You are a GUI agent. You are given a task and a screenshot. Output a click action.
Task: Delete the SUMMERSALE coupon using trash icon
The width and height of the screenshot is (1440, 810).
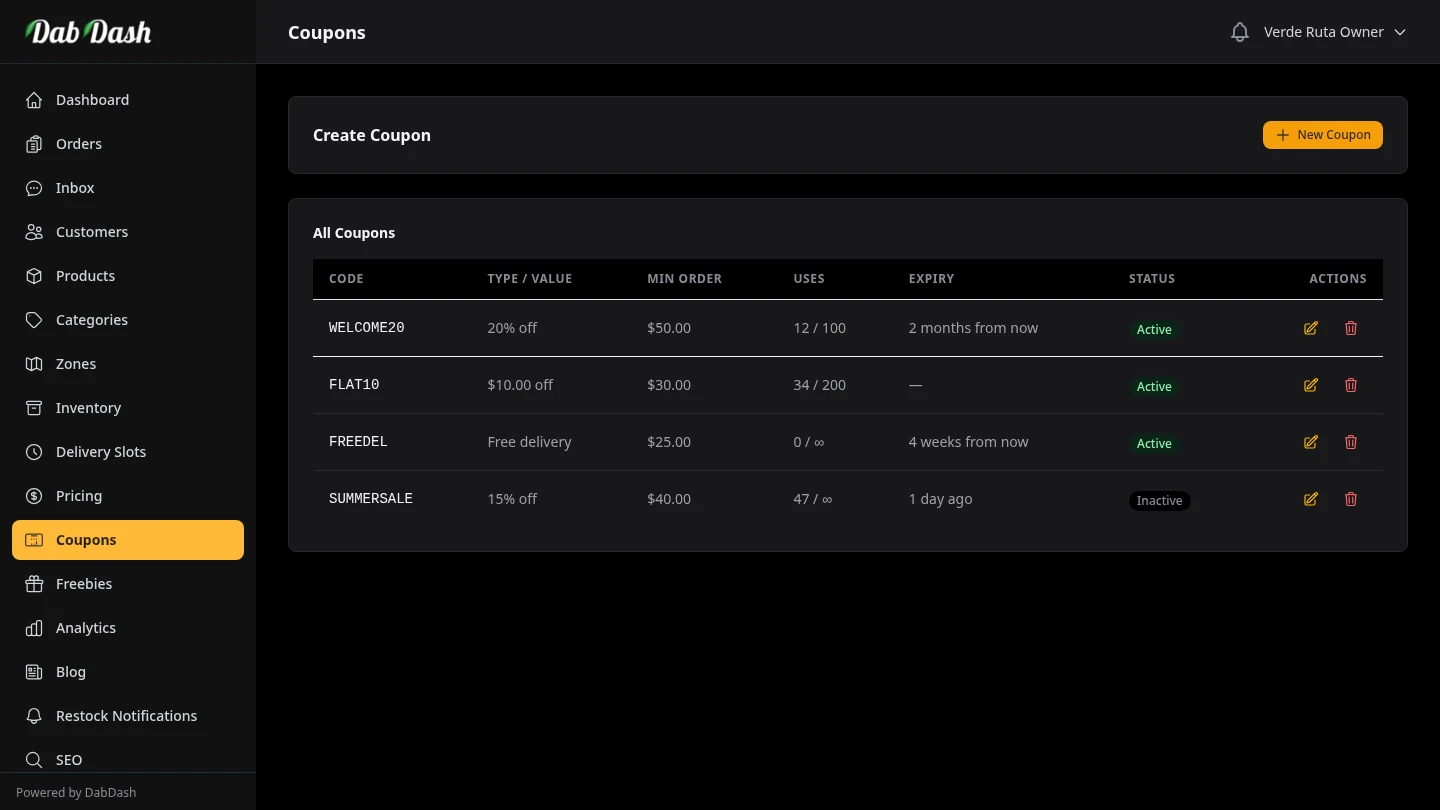1350,499
